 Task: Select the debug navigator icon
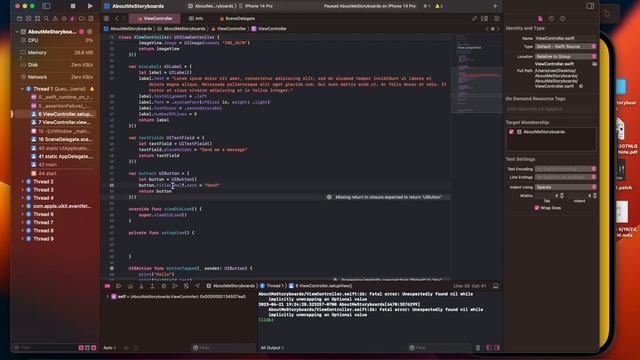coord(73,18)
